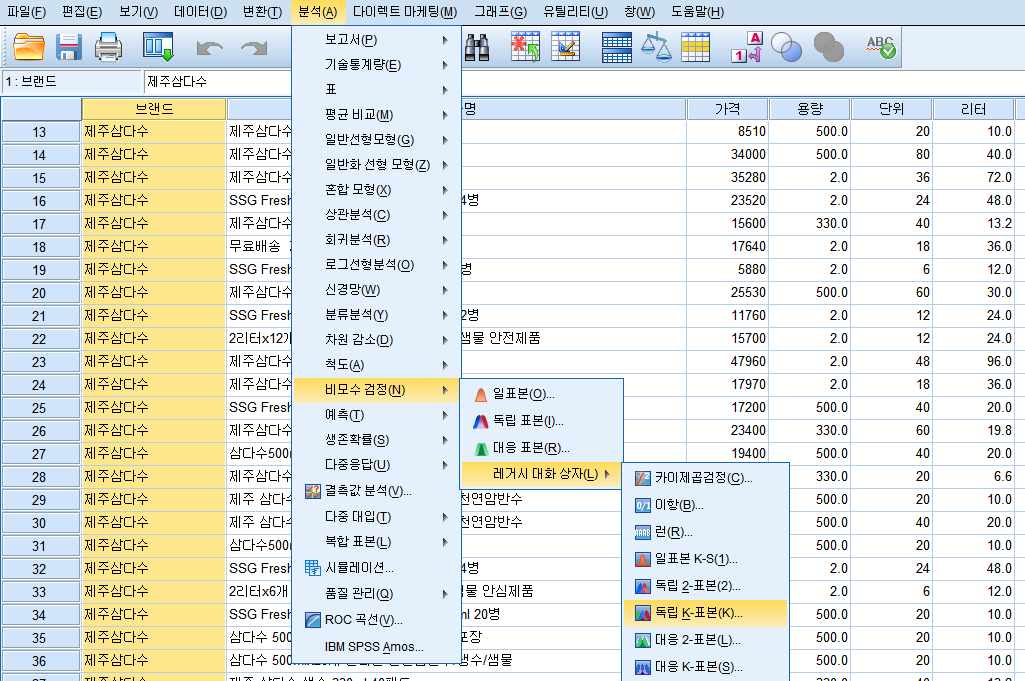1025x681 pixels.
Task: Open the 그래프(G) menu
Action: (x=501, y=12)
